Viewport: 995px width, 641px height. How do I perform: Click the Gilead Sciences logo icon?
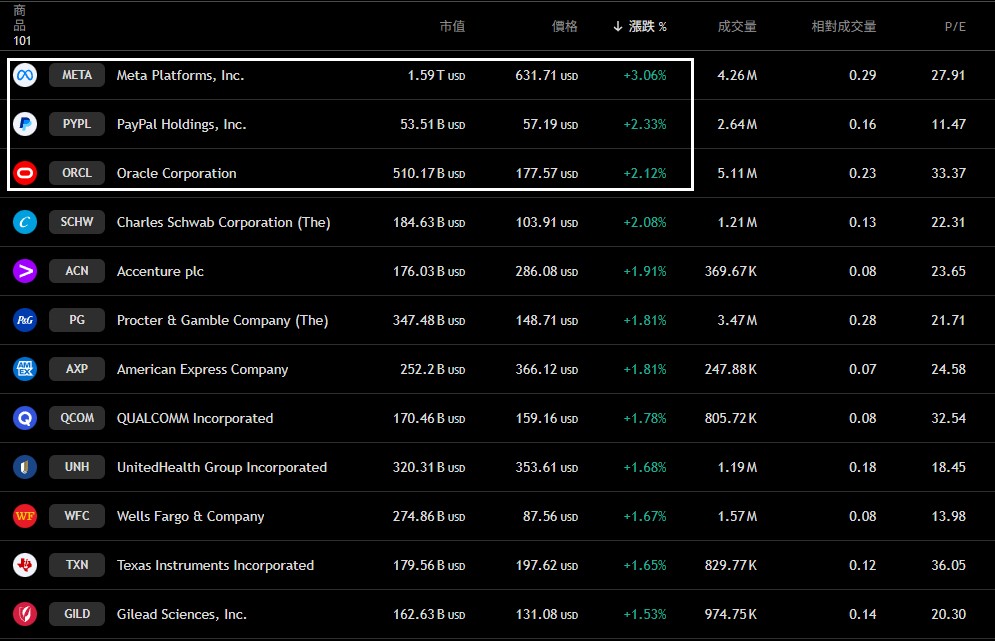25,614
